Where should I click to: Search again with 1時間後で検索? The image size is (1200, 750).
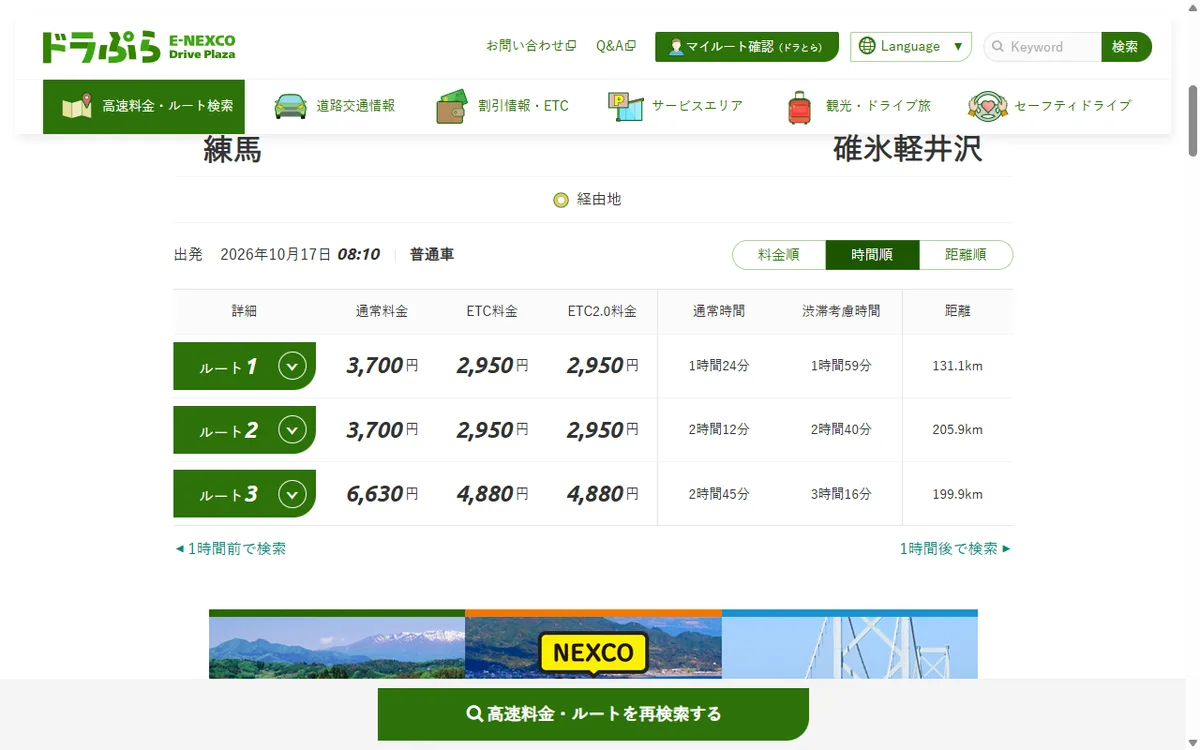tap(955, 549)
